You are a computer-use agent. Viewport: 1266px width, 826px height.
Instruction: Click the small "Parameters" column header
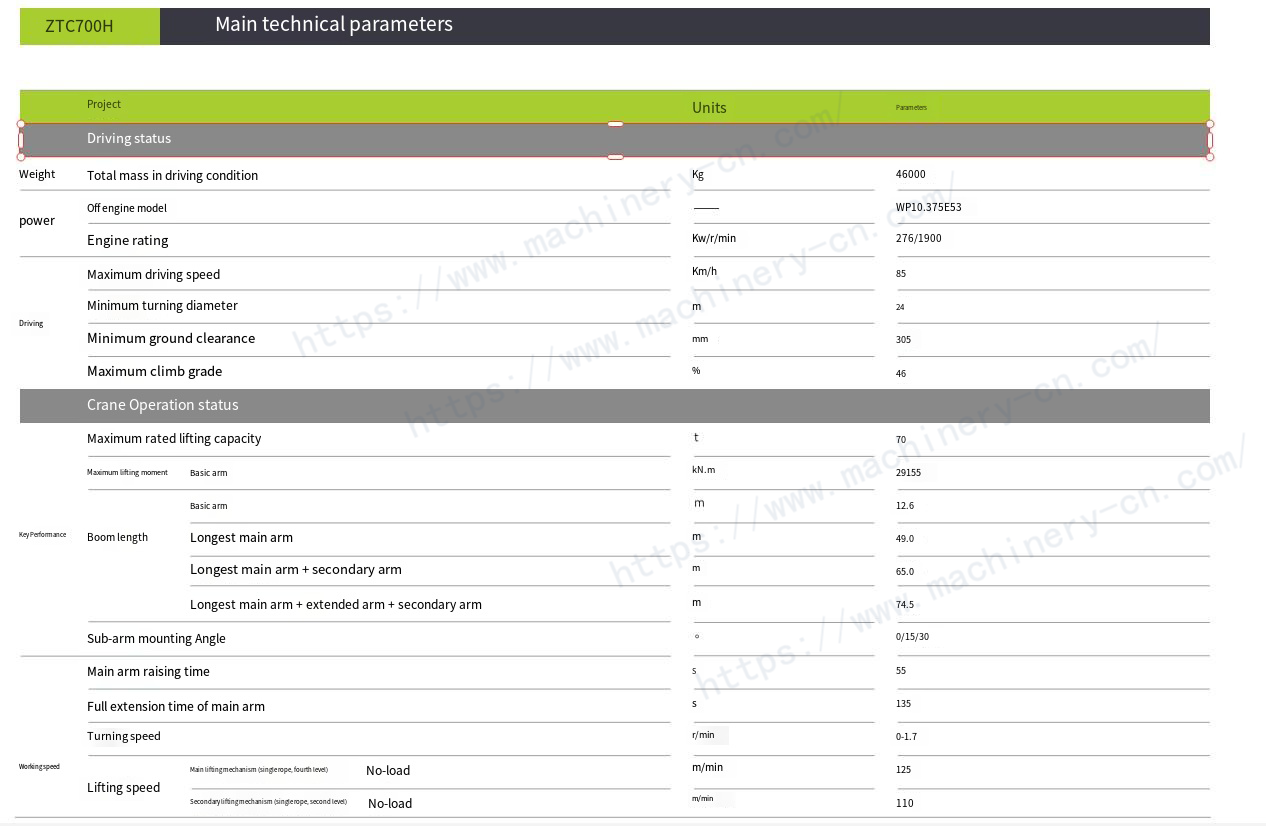coord(911,107)
